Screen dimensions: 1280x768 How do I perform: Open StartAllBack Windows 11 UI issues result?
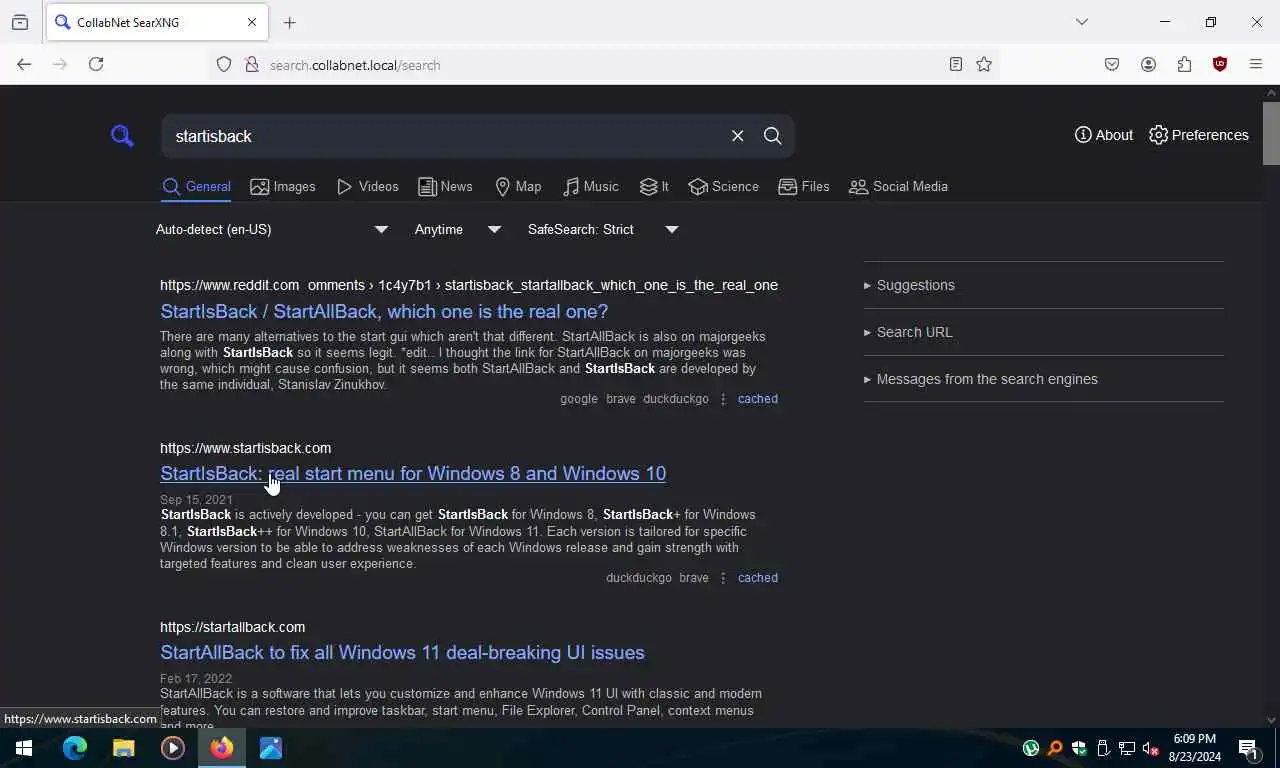(402, 652)
